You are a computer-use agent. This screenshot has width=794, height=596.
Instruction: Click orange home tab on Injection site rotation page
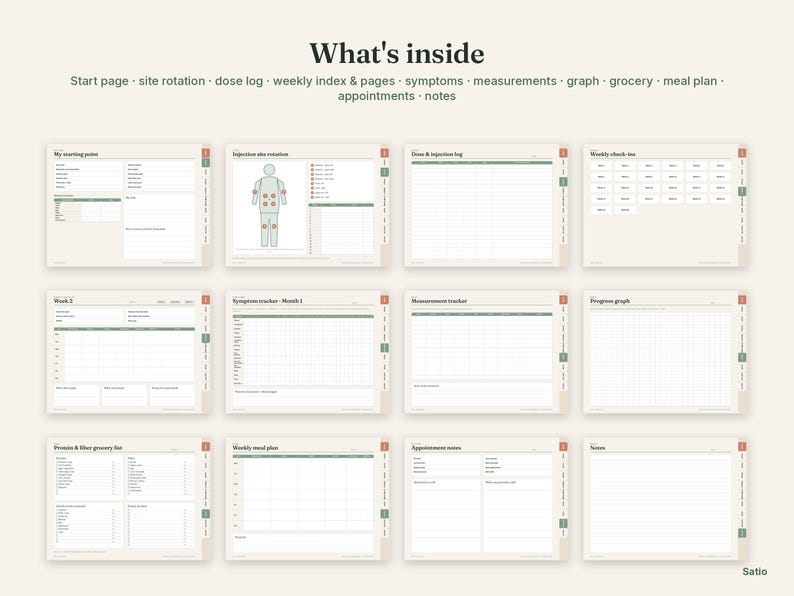tap(385, 153)
